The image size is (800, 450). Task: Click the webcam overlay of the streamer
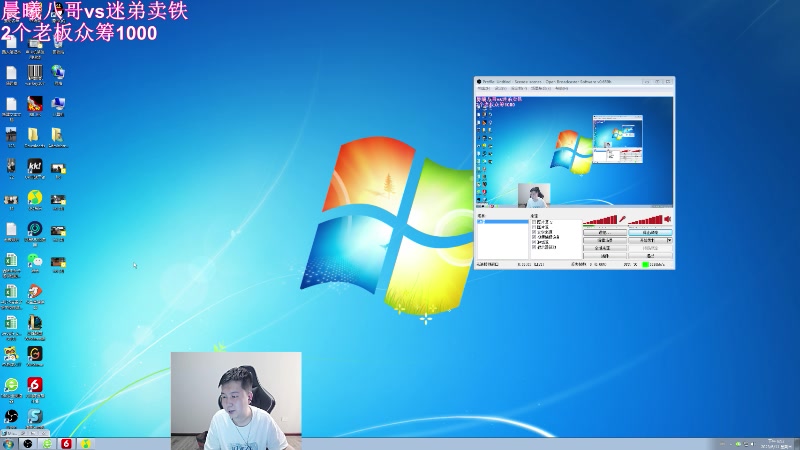pos(236,401)
